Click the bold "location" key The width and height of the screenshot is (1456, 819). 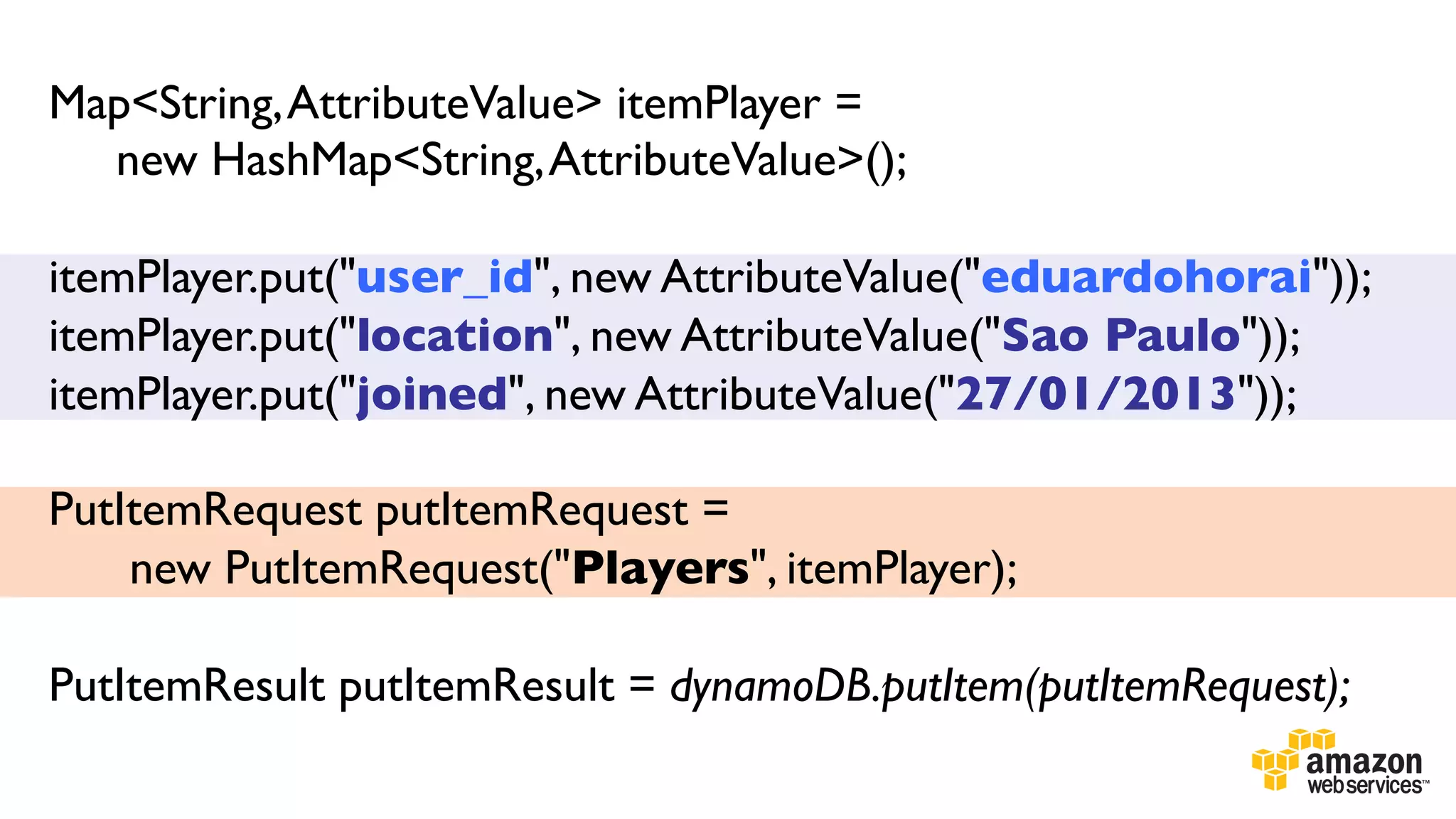coord(455,335)
